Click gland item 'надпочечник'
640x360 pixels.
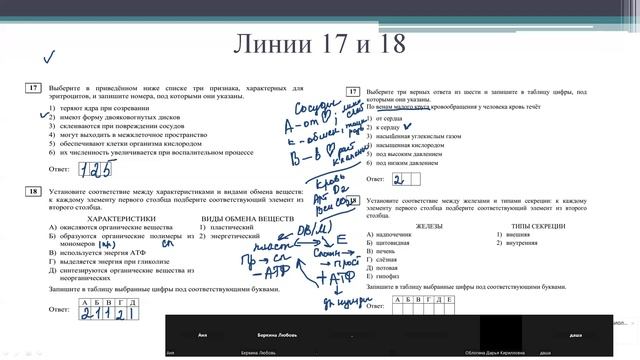(x=393, y=235)
